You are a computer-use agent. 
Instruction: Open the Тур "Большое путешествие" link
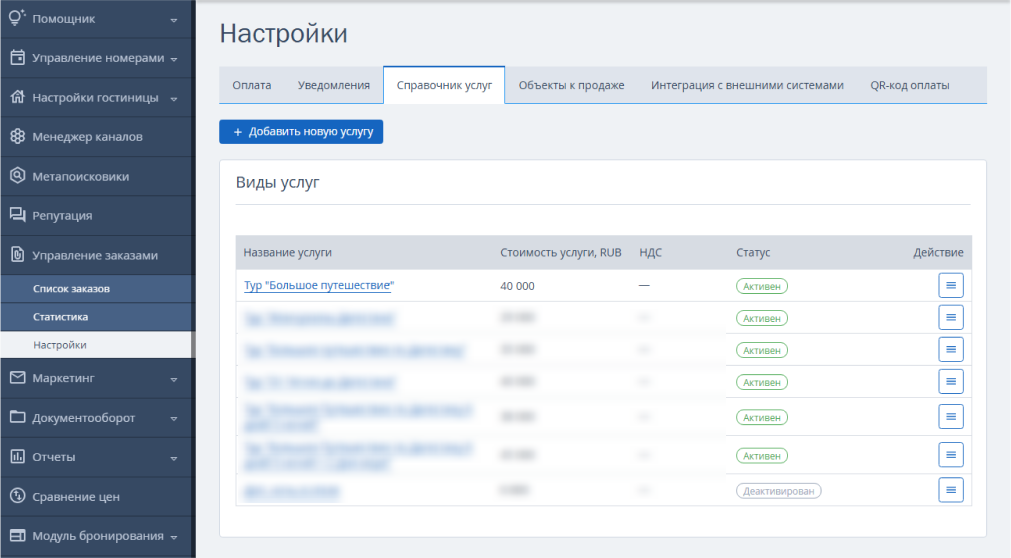click(x=319, y=285)
